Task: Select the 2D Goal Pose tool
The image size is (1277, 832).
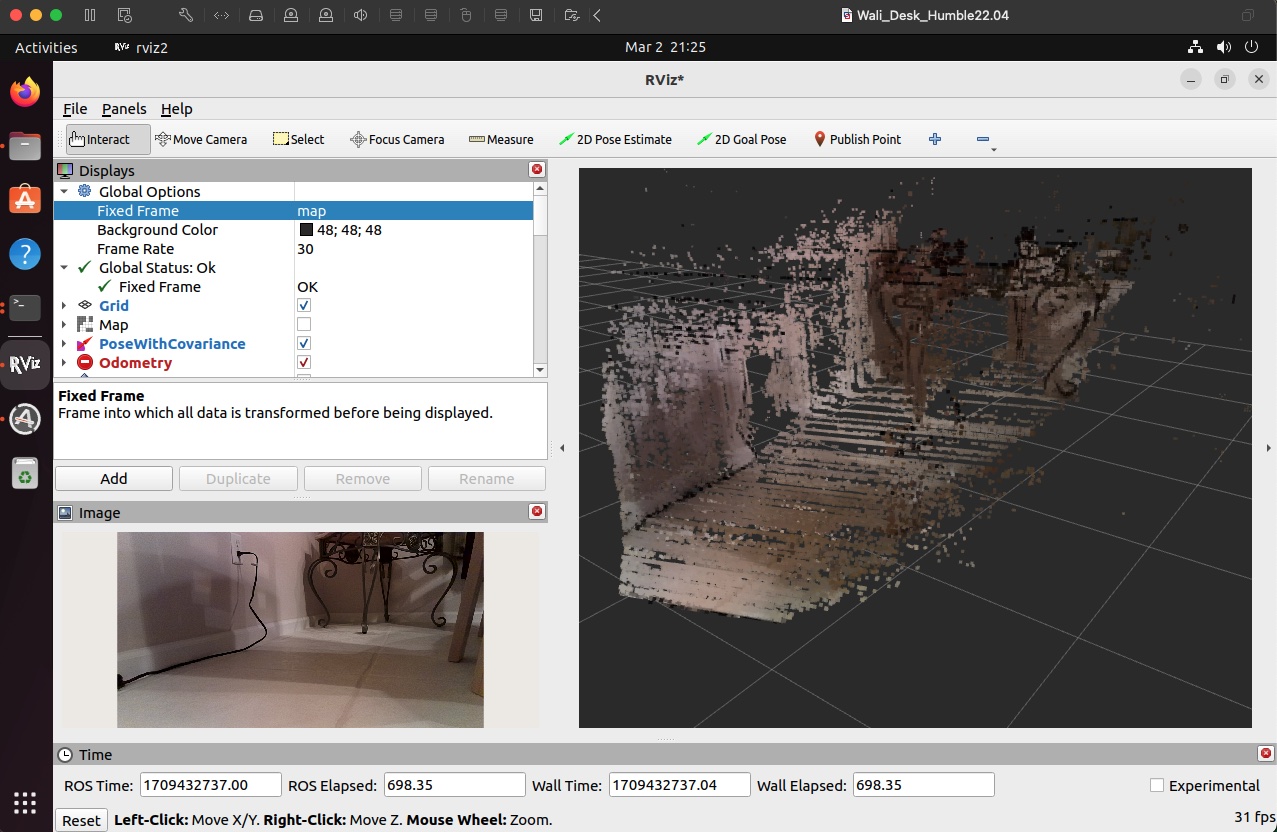Action: 741,140
